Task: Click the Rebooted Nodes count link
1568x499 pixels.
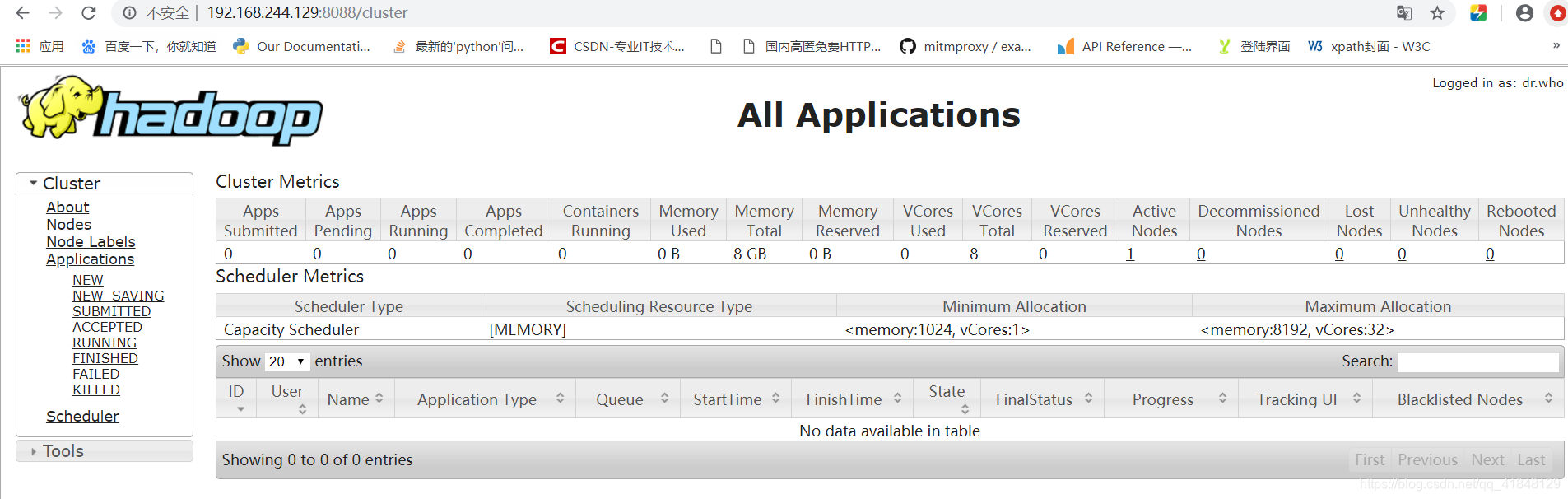Action: click(1490, 254)
